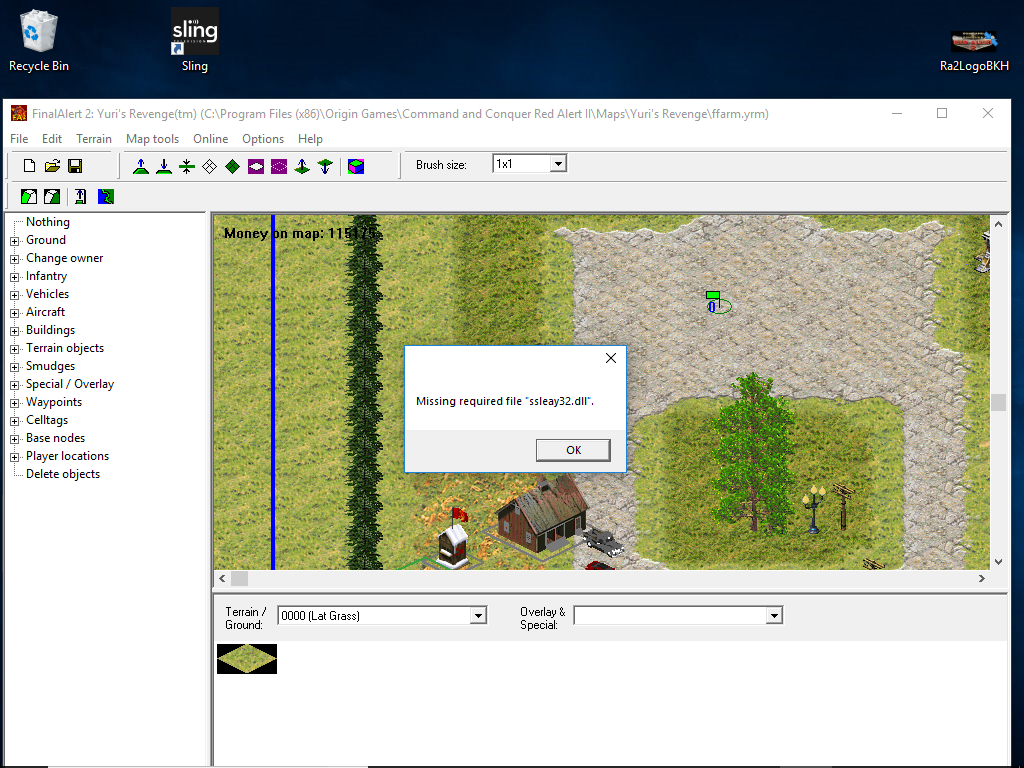The image size is (1024, 768).
Task: Click the large green tree on map
Action: [x=752, y=451]
